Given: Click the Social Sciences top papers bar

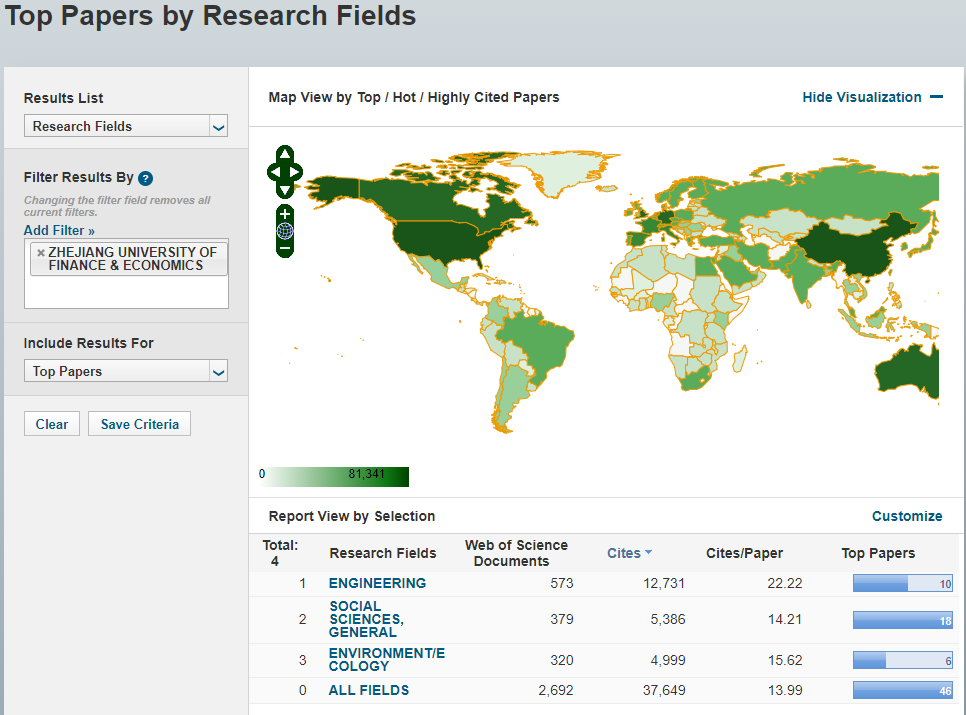Looking at the screenshot, I should pos(902,620).
